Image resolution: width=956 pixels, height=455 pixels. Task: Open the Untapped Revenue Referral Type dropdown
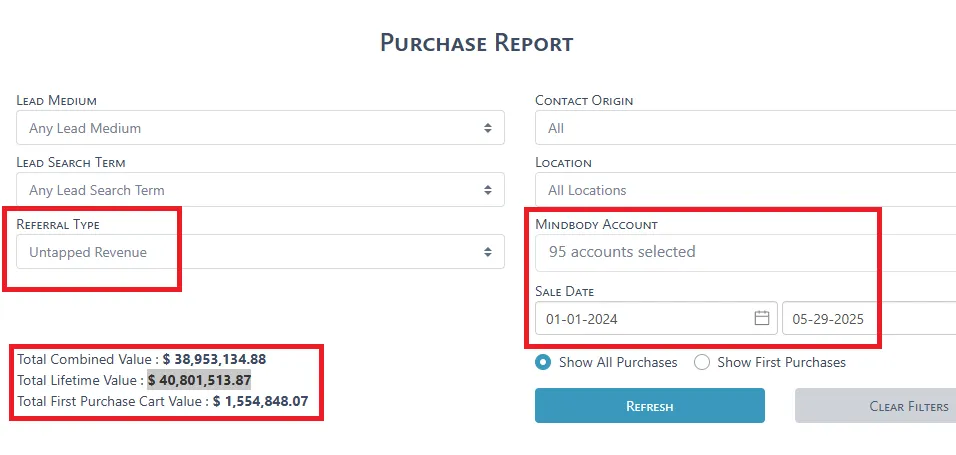[x=260, y=251]
